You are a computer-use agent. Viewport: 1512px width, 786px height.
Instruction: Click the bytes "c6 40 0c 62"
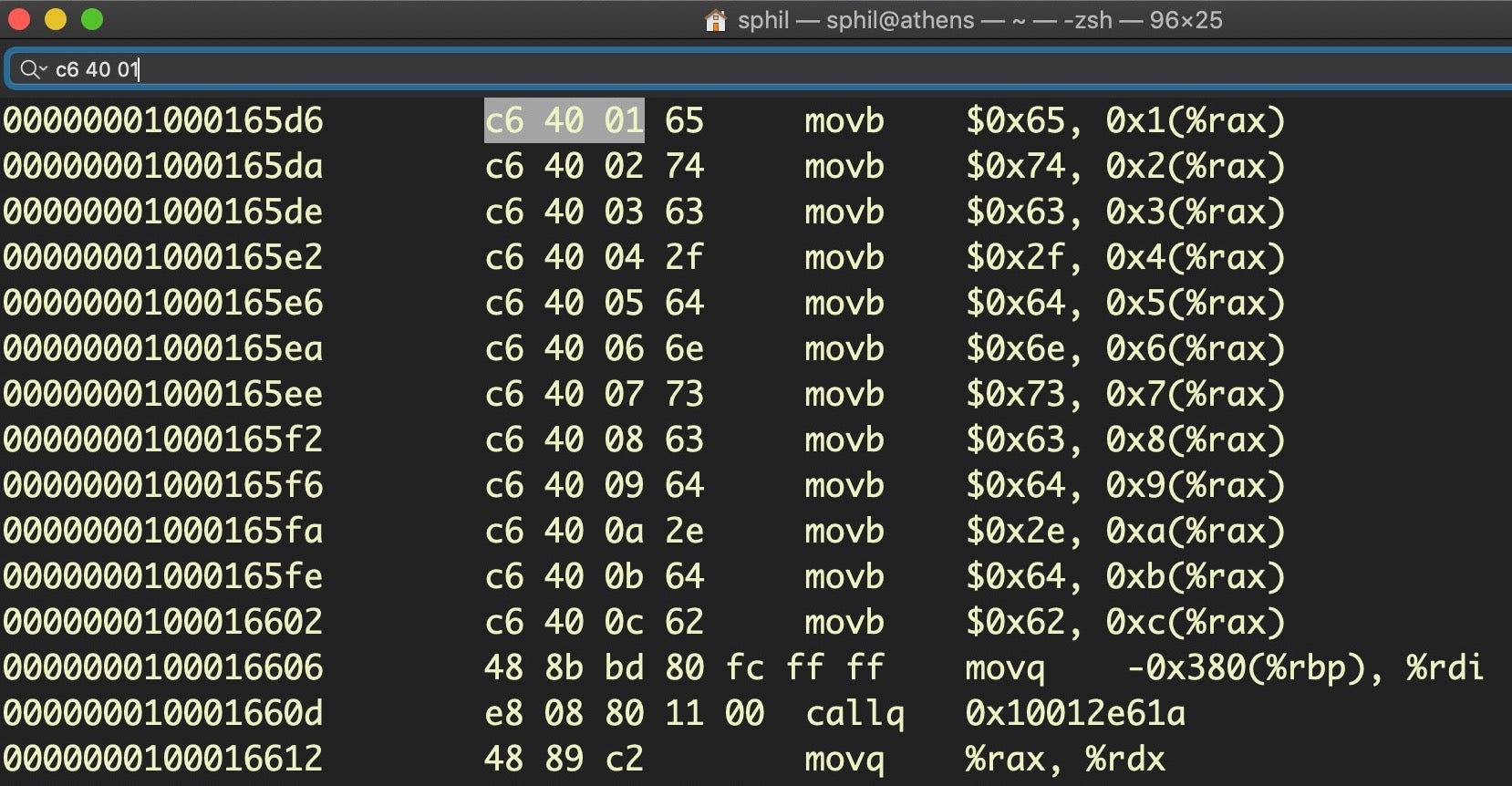pos(594,622)
